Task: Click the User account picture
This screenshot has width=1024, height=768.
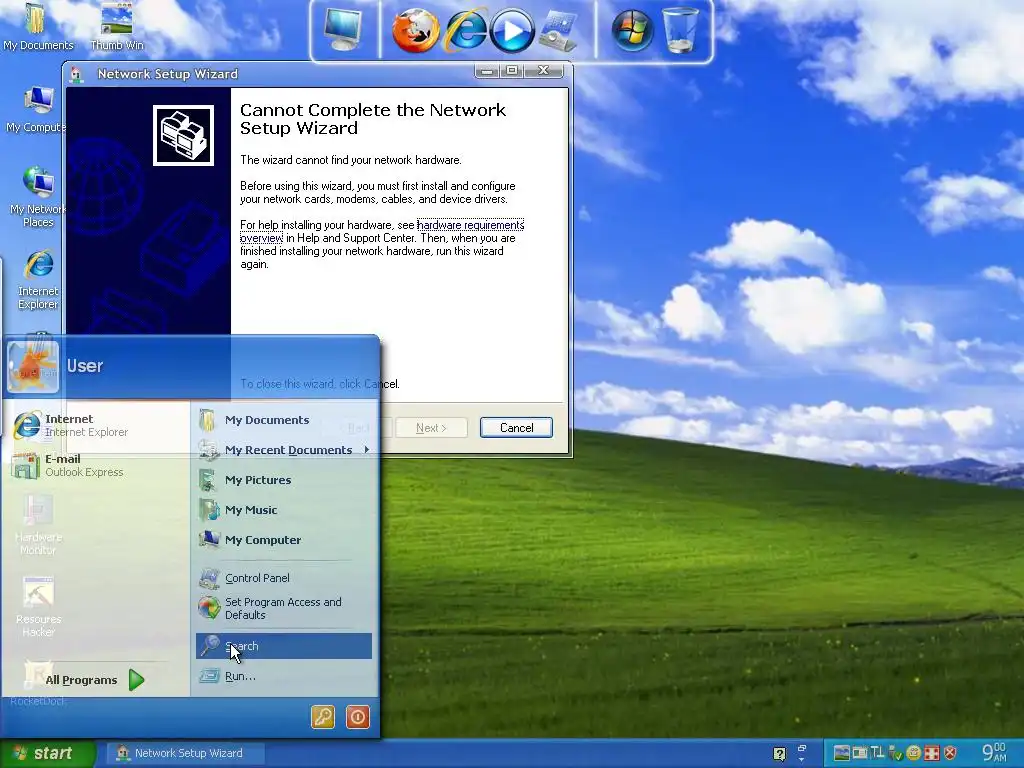Action: pos(33,366)
